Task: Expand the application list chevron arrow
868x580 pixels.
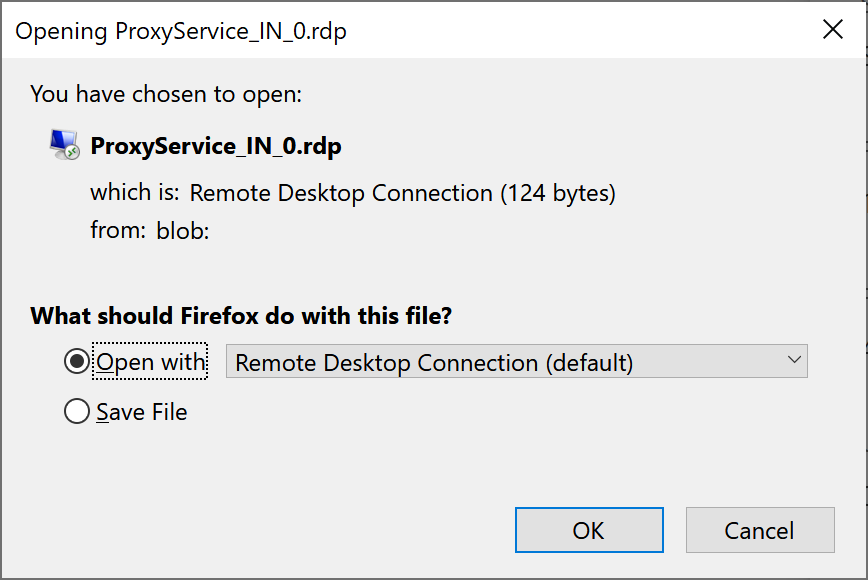Action: point(794,360)
